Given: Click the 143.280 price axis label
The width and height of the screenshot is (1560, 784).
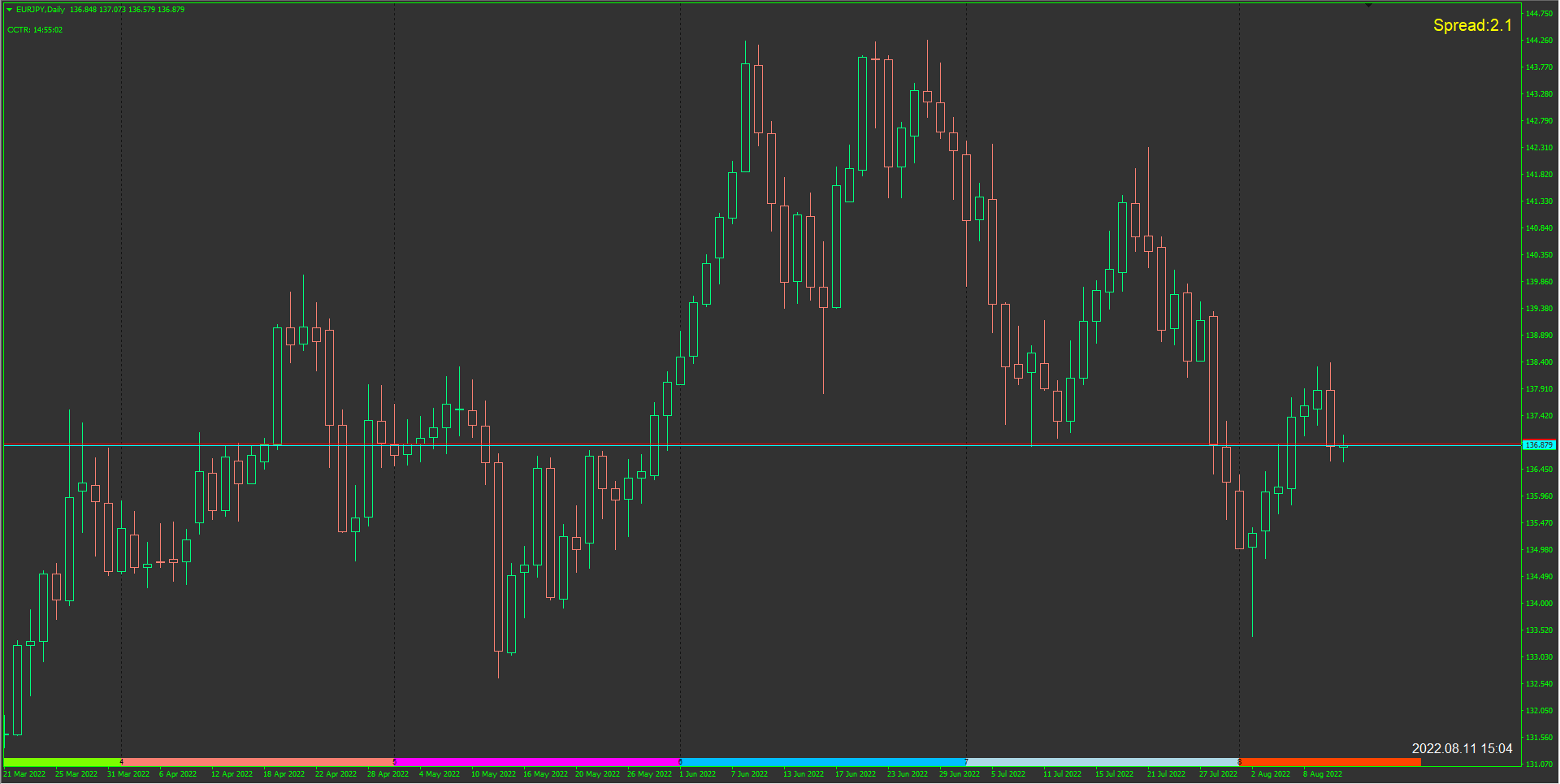Looking at the screenshot, I should 1539,94.
